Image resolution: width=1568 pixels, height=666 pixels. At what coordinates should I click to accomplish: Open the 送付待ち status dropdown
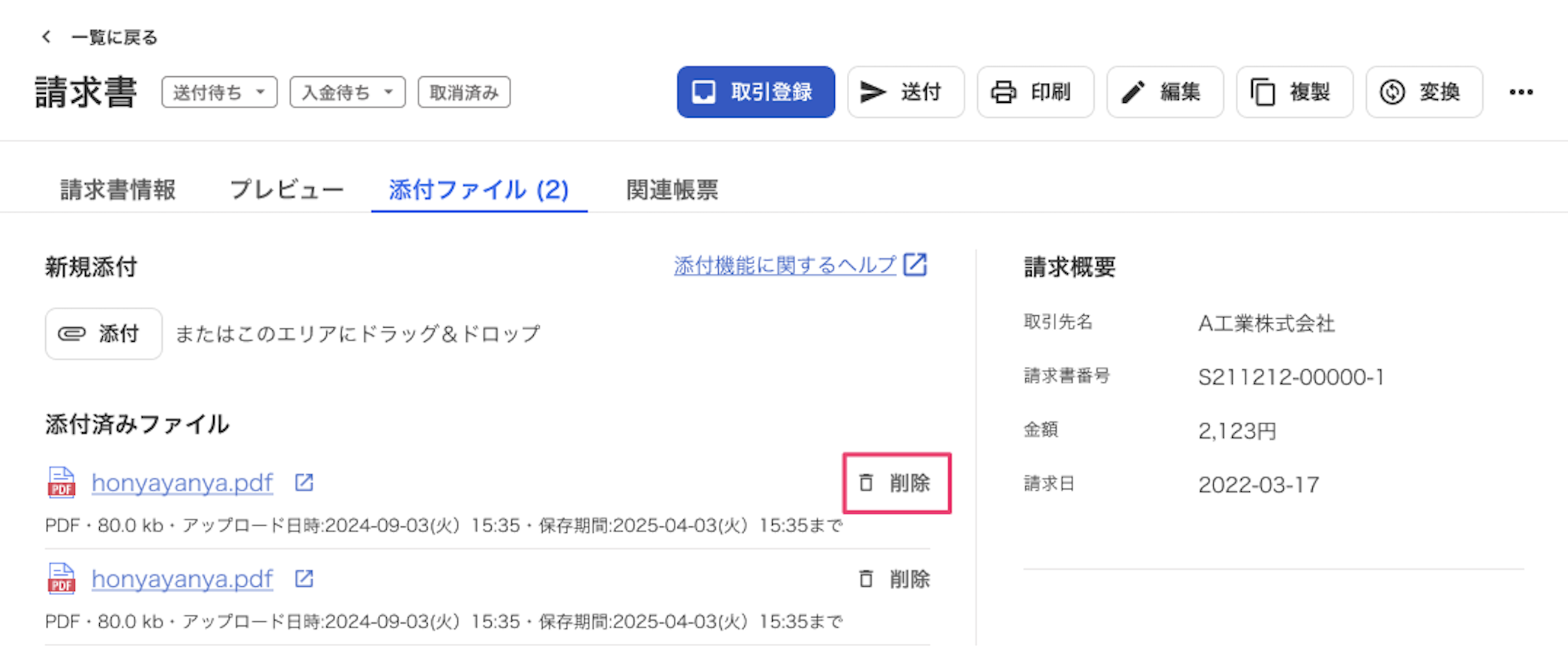click(x=220, y=92)
